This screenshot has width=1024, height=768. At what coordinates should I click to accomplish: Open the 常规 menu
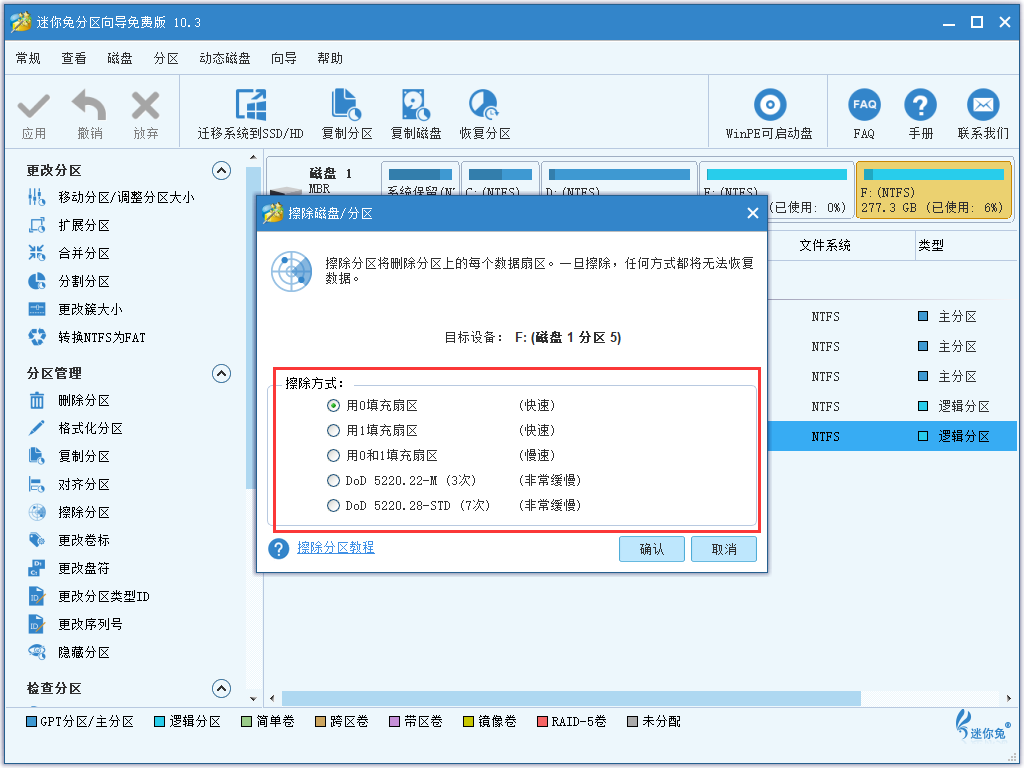[x=28, y=59]
